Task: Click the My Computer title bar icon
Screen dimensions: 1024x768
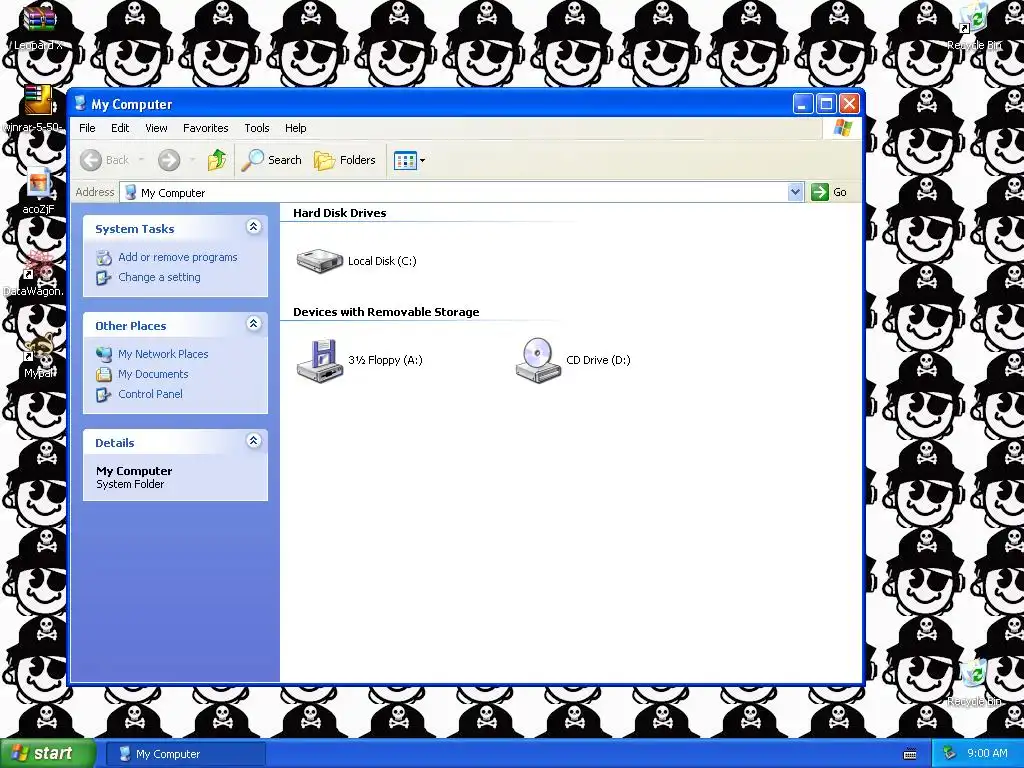Action: (80, 103)
